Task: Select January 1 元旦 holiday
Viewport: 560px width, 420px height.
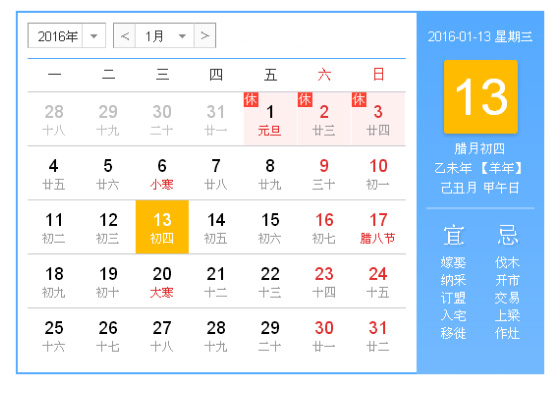Action: (x=270, y=119)
